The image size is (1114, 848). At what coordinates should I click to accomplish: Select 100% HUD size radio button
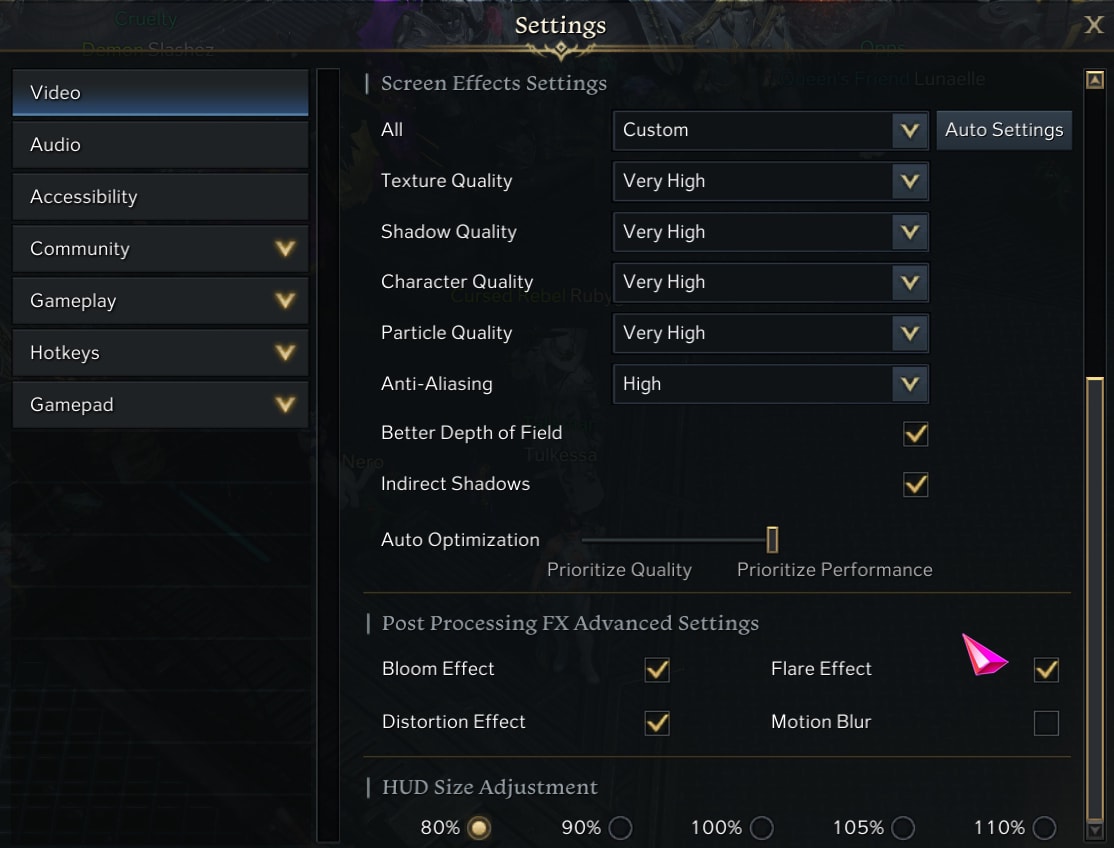point(762,828)
